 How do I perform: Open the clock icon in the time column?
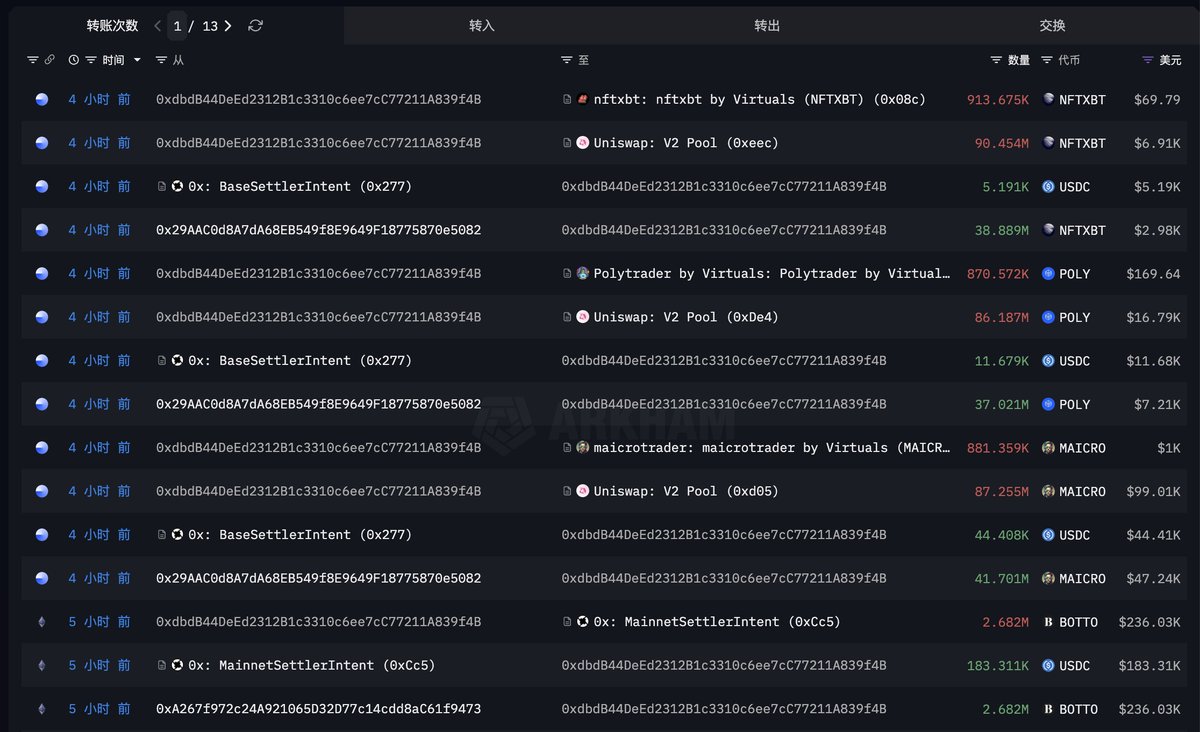click(x=73, y=60)
